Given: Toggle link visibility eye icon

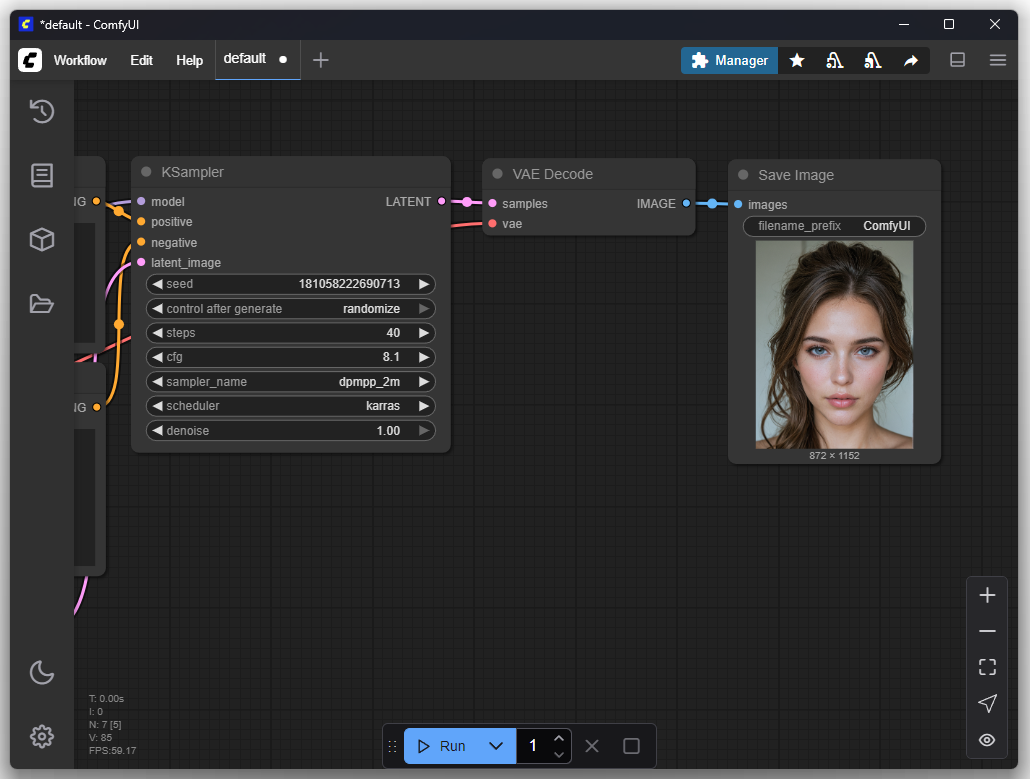Looking at the screenshot, I should click(x=987, y=740).
